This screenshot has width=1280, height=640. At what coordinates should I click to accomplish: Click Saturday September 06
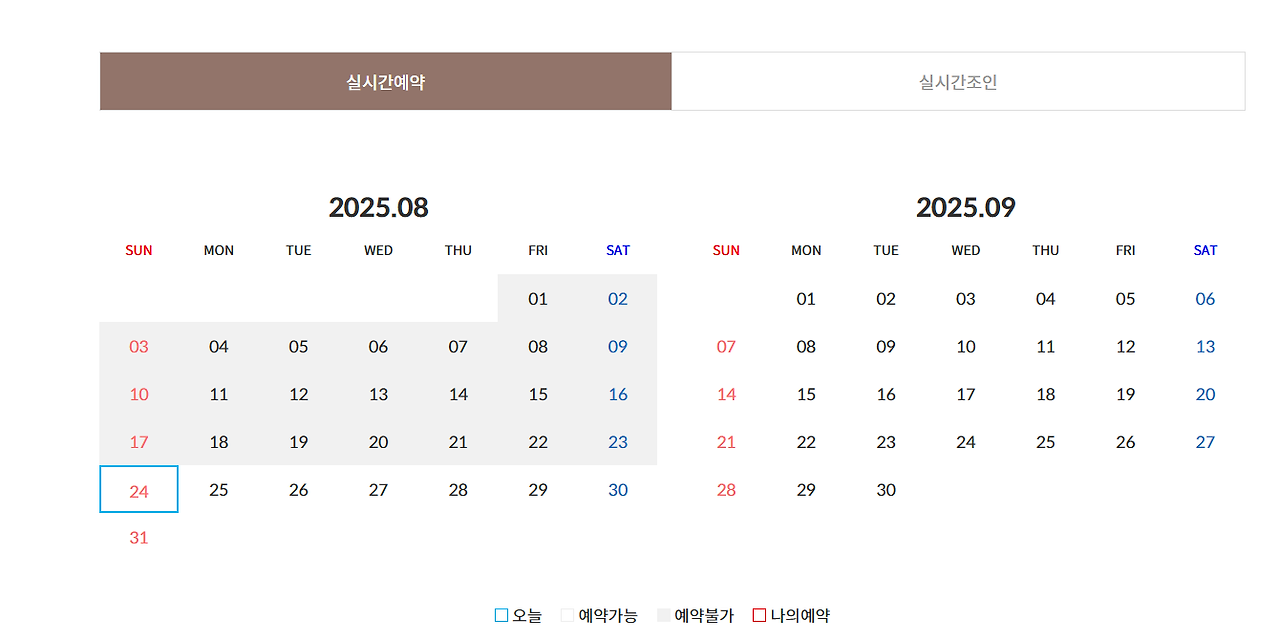(x=1205, y=298)
